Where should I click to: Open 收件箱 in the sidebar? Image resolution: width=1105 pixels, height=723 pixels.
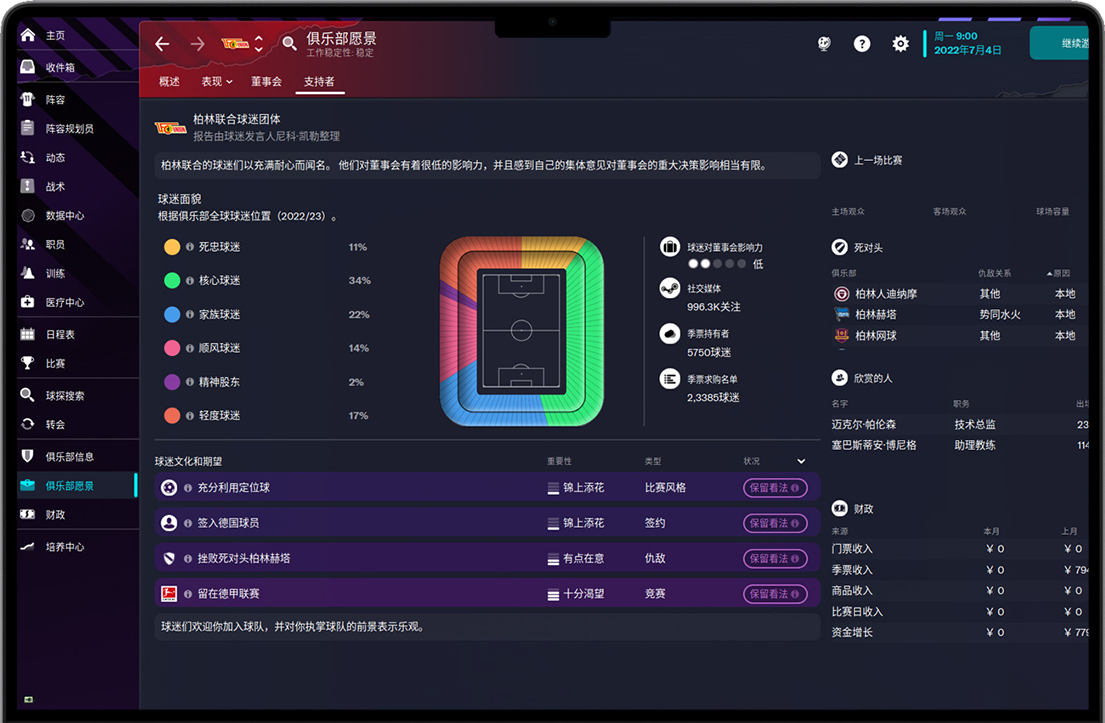(x=60, y=67)
